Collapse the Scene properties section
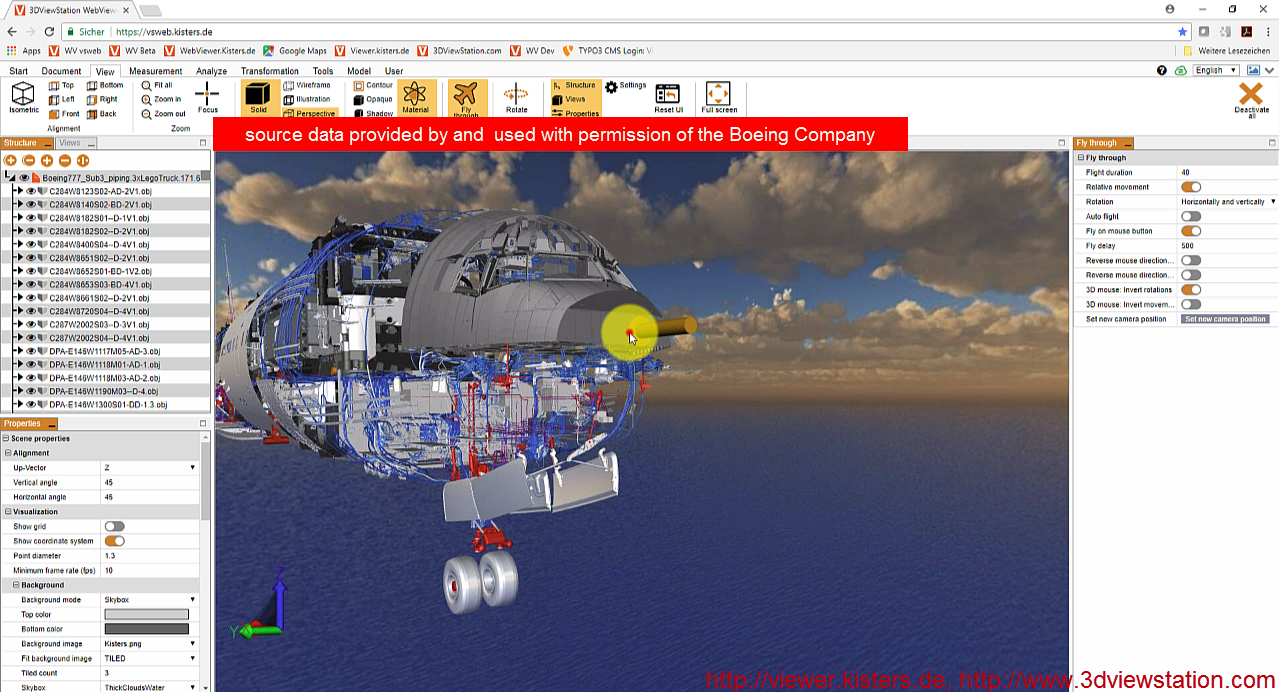The width and height of the screenshot is (1279, 692). point(6,438)
